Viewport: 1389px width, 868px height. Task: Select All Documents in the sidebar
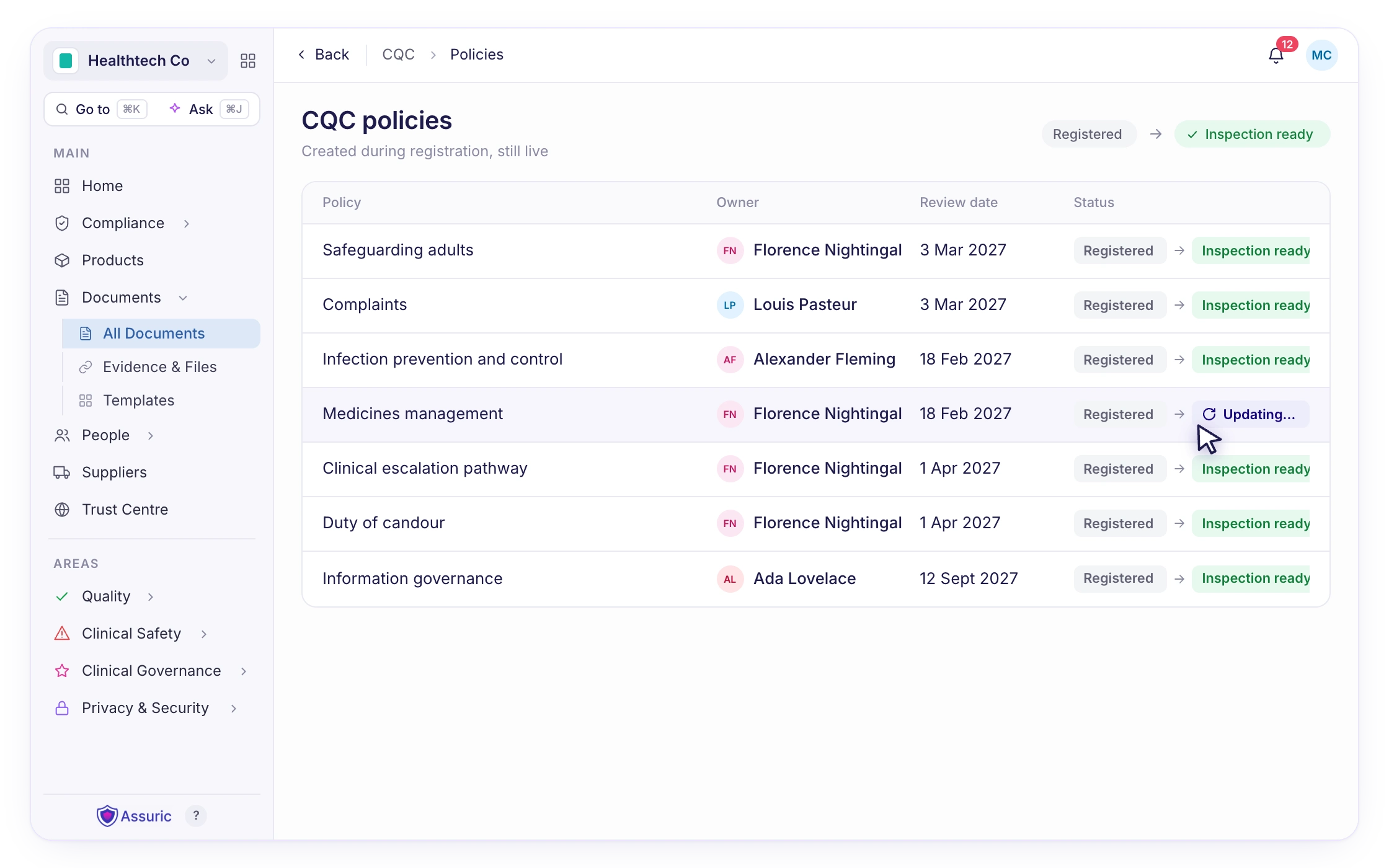tap(161, 334)
